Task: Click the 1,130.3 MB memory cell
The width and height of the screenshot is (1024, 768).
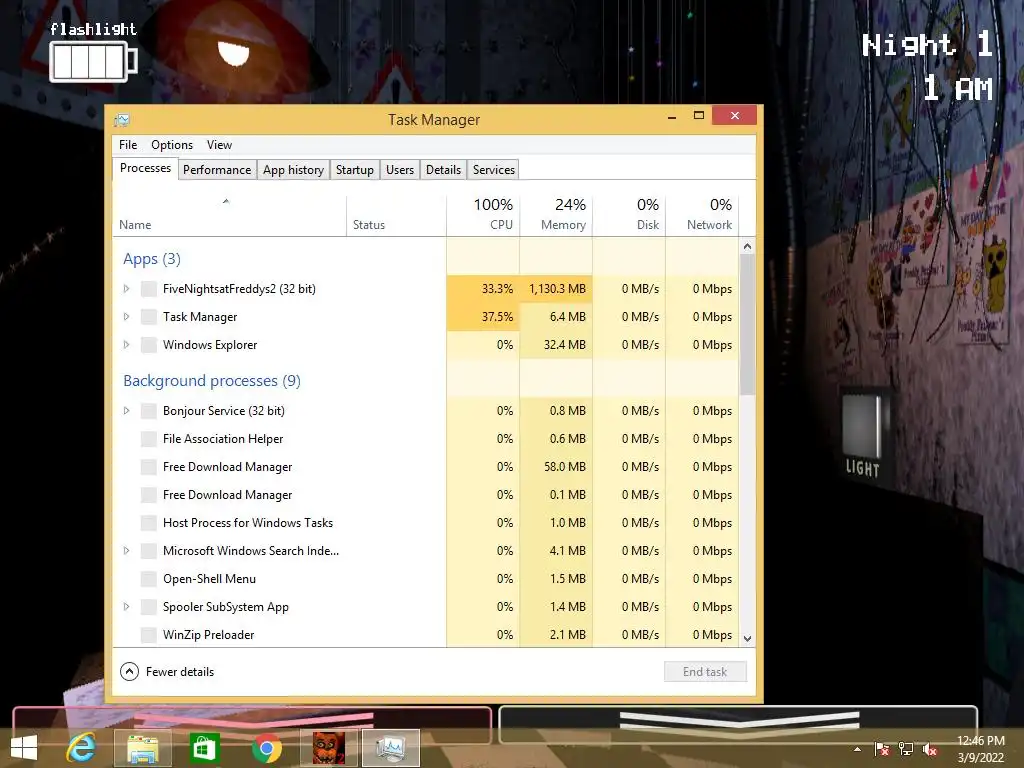Action: click(556, 289)
